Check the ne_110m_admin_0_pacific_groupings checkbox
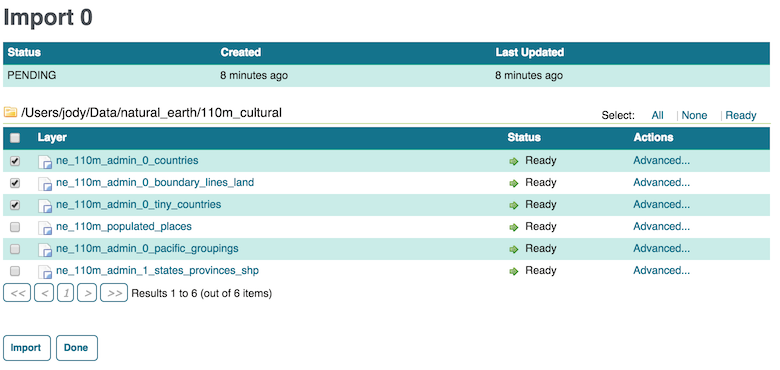The height and width of the screenshot is (370, 780). (x=15, y=249)
